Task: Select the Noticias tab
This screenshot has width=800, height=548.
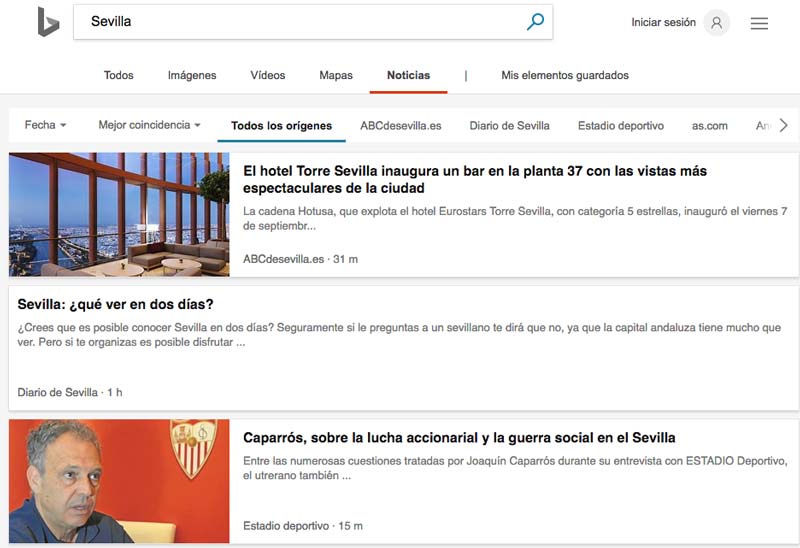Action: point(408,75)
